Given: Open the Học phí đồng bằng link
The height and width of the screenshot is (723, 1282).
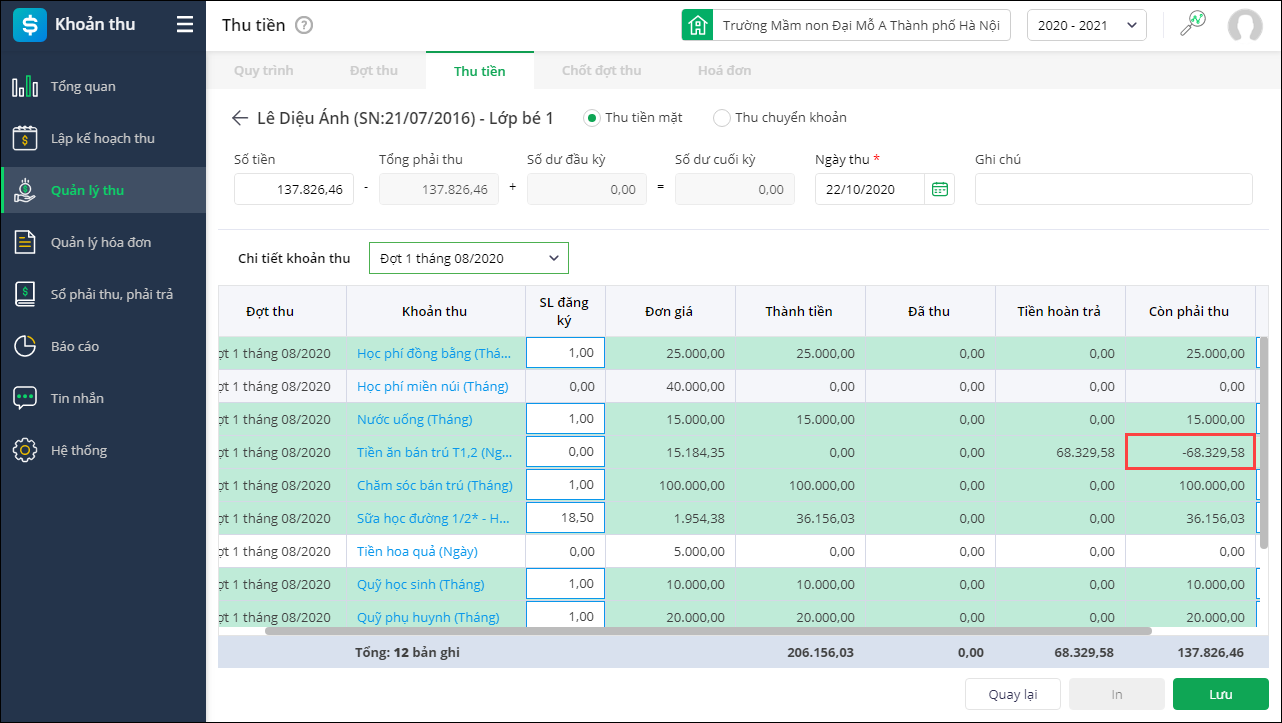Looking at the screenshot, I should point(434,353).
